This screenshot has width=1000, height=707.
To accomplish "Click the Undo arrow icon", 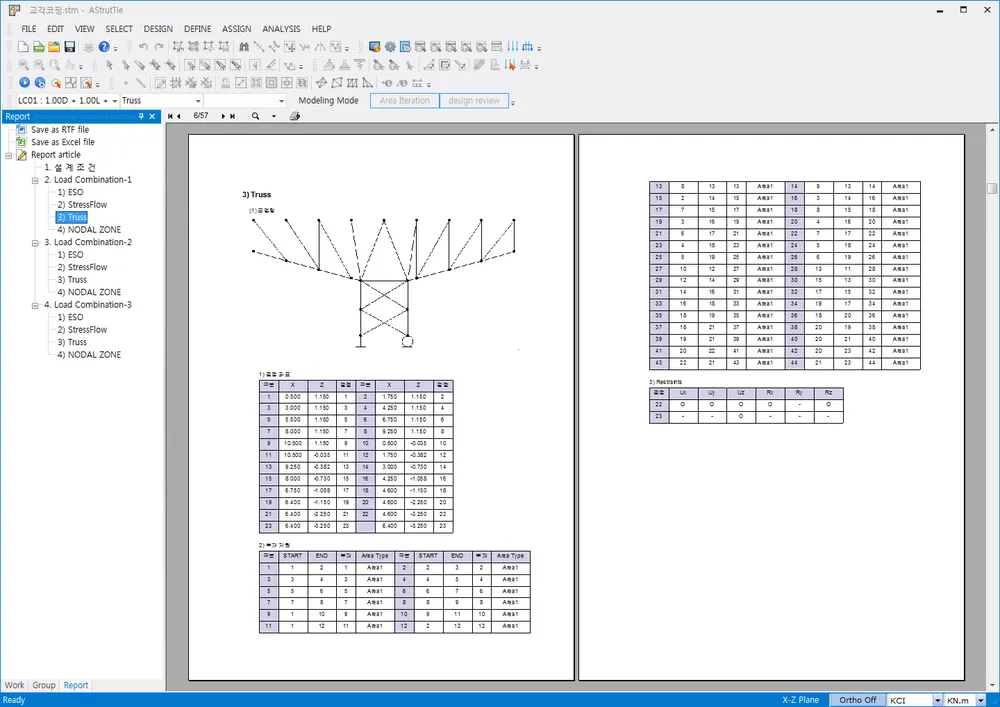I will pos(143,47).
